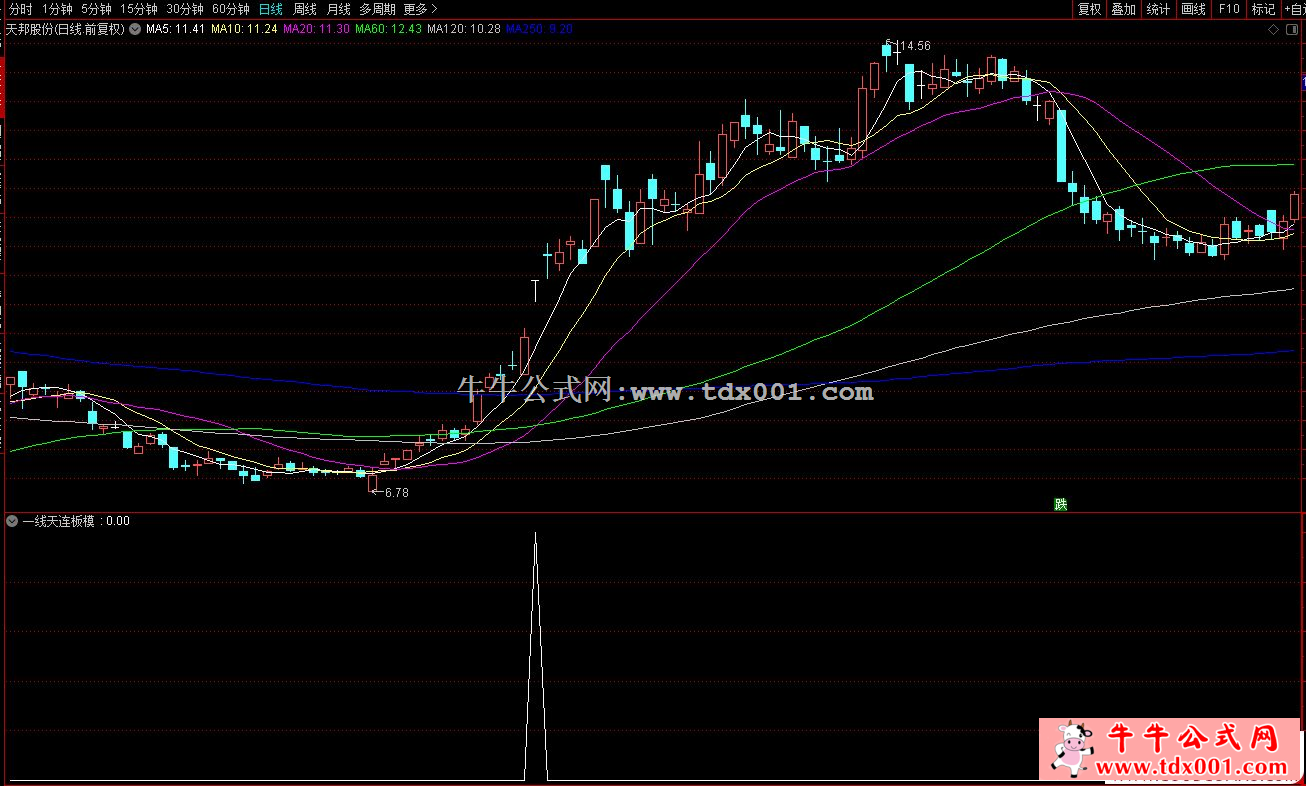Click the diamond icon at chart corner

click(1274, 30)
